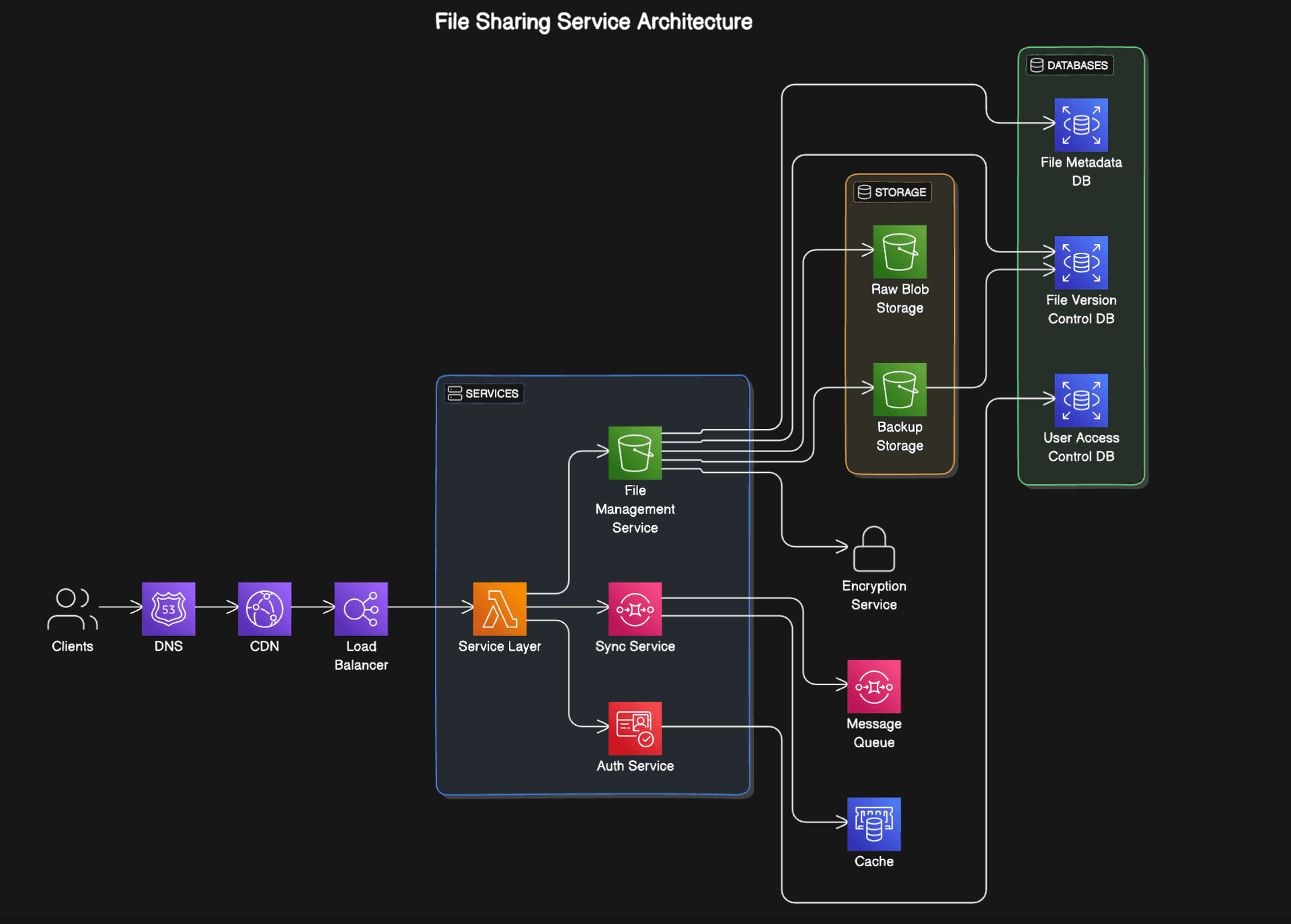
Task: Click the orange Service Layer lambda icon
Action: [x=500, y=609]
